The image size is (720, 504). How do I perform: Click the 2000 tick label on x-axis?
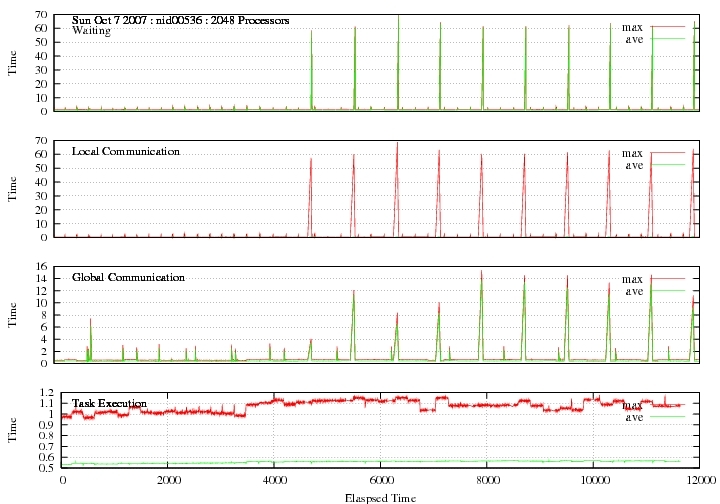[168, 480]
